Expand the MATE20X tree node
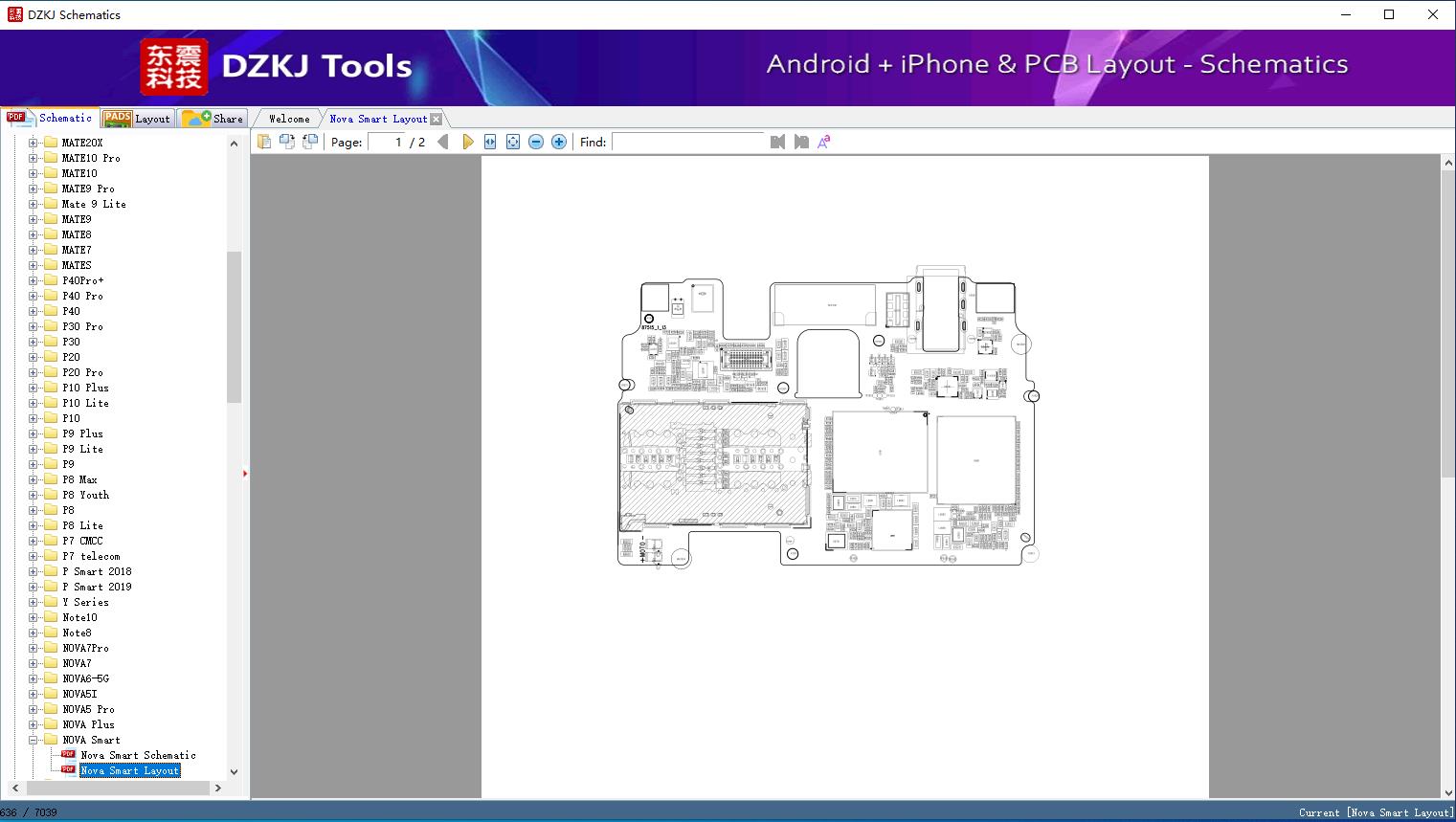The width and height of the screenshot is (1456, 822). click(x=34, y=143)
